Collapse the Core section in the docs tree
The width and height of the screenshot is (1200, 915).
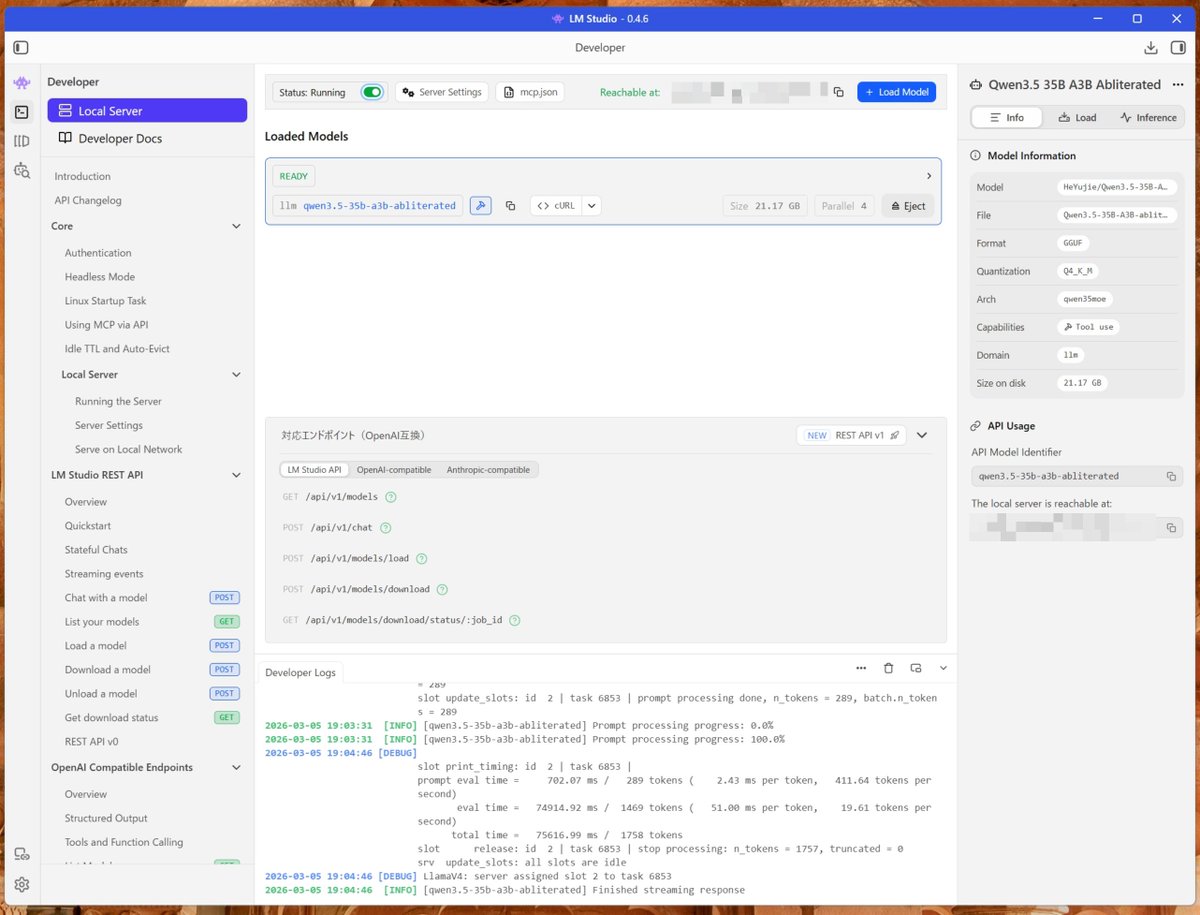click(x=236, y=227)
